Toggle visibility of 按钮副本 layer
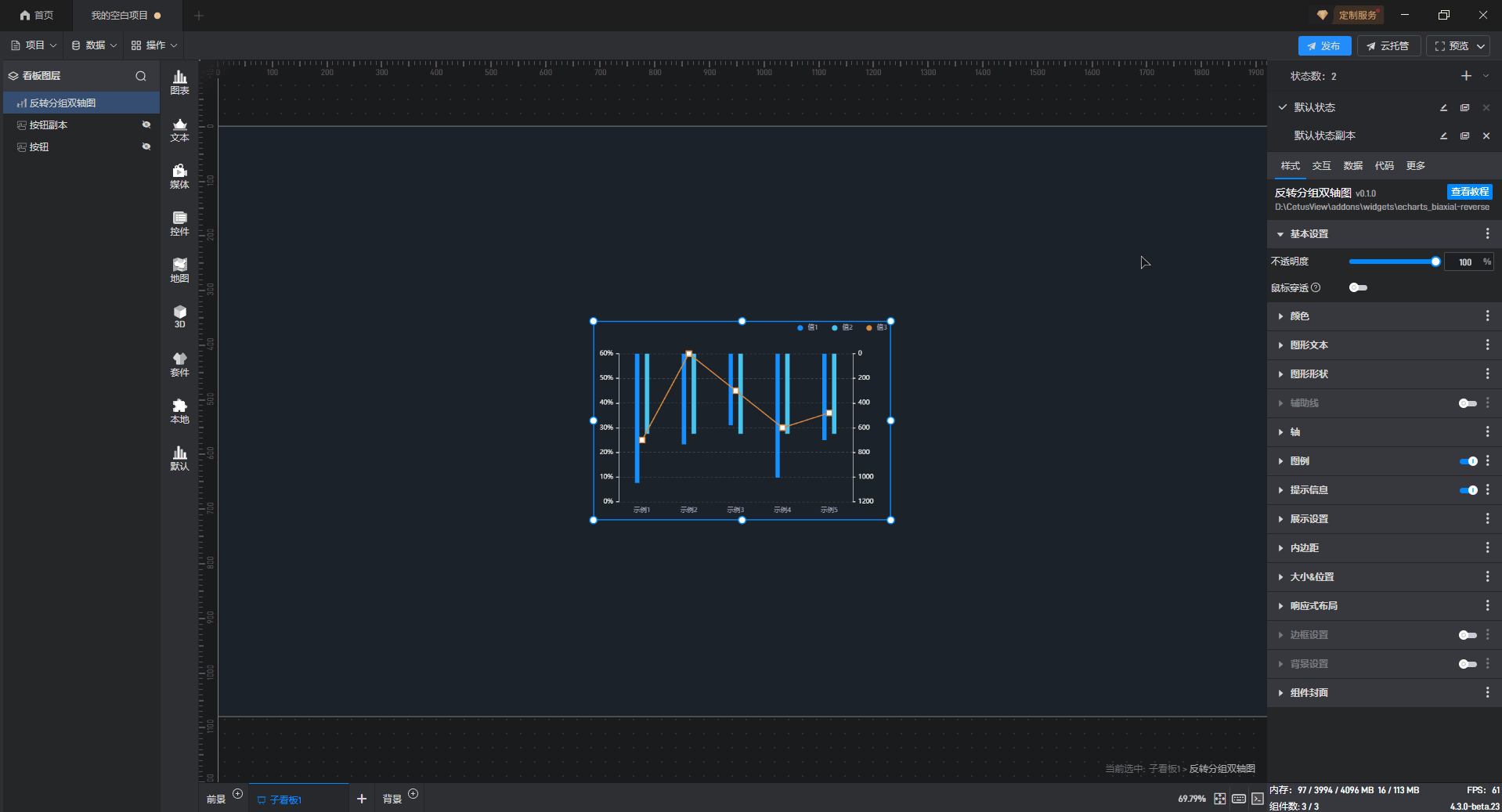The height and width of the screenshot is (812, 1502). pos(146,125)
